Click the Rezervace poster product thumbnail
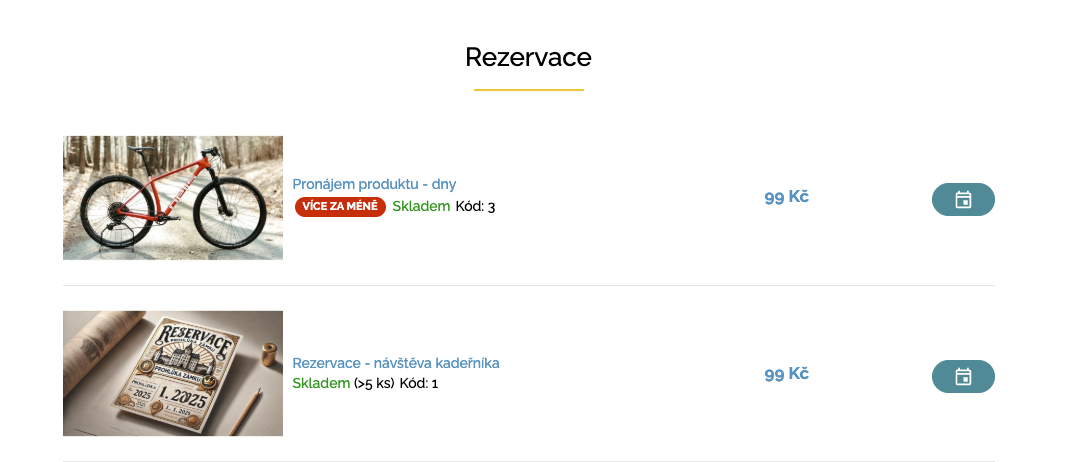 [173, 373]
